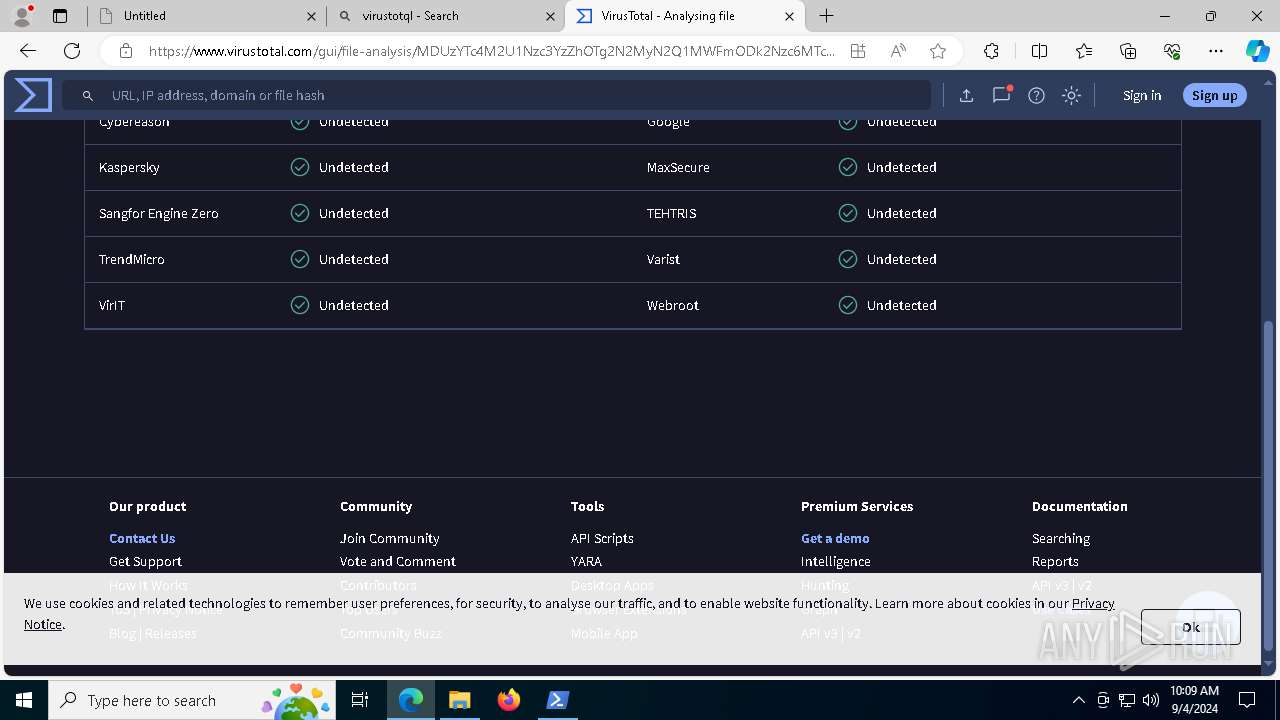Click the Varist engine name

click(x=663, y=259)
